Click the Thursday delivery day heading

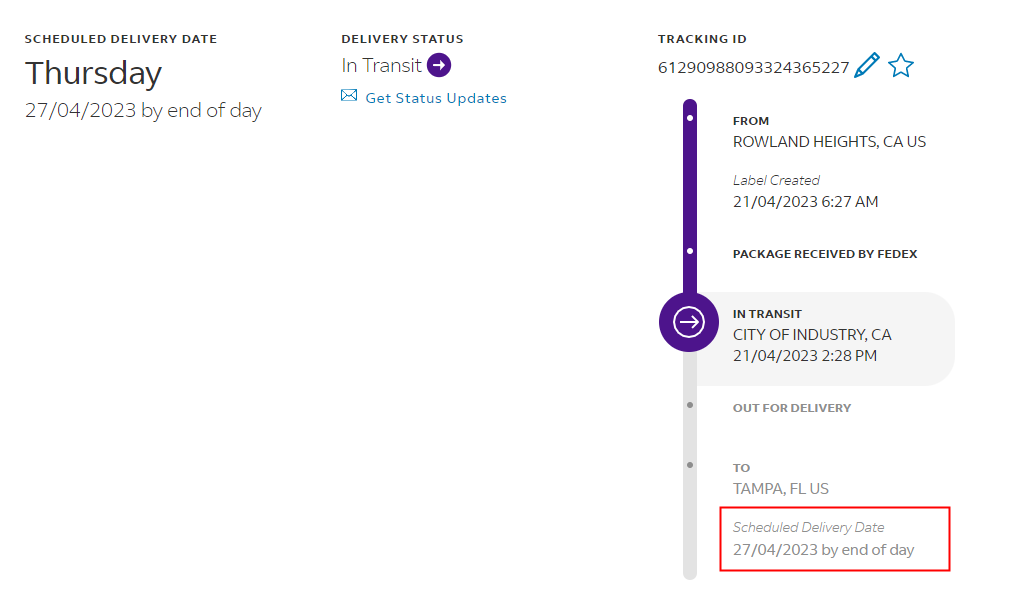[x=93, y=73]
